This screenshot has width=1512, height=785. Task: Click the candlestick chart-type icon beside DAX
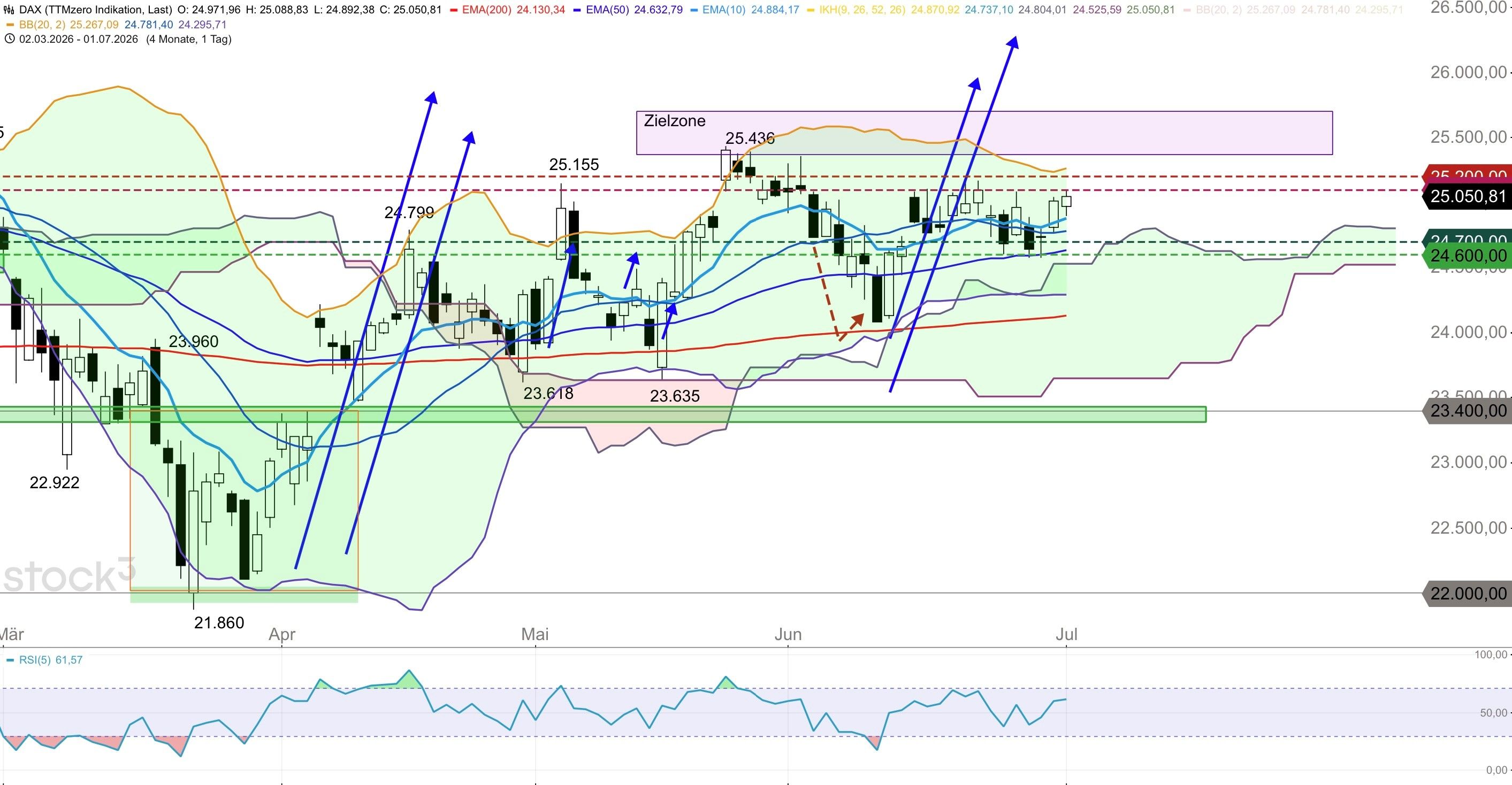(x=10, y=10)
